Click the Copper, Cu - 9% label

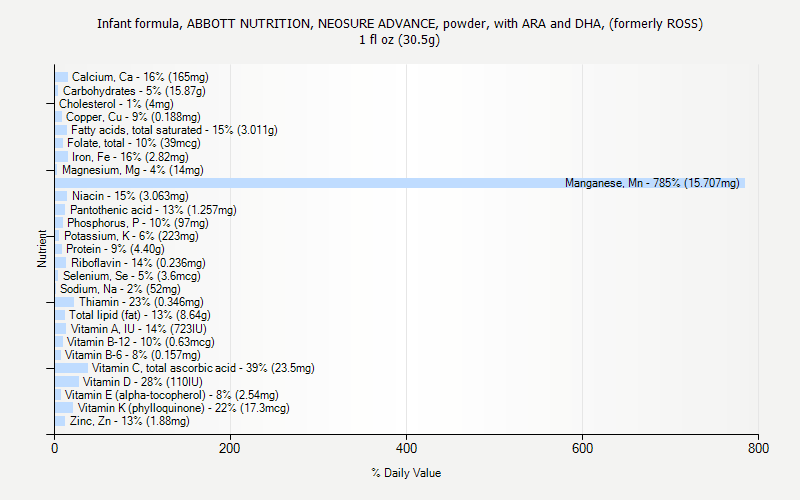click(x=133, y=117)
